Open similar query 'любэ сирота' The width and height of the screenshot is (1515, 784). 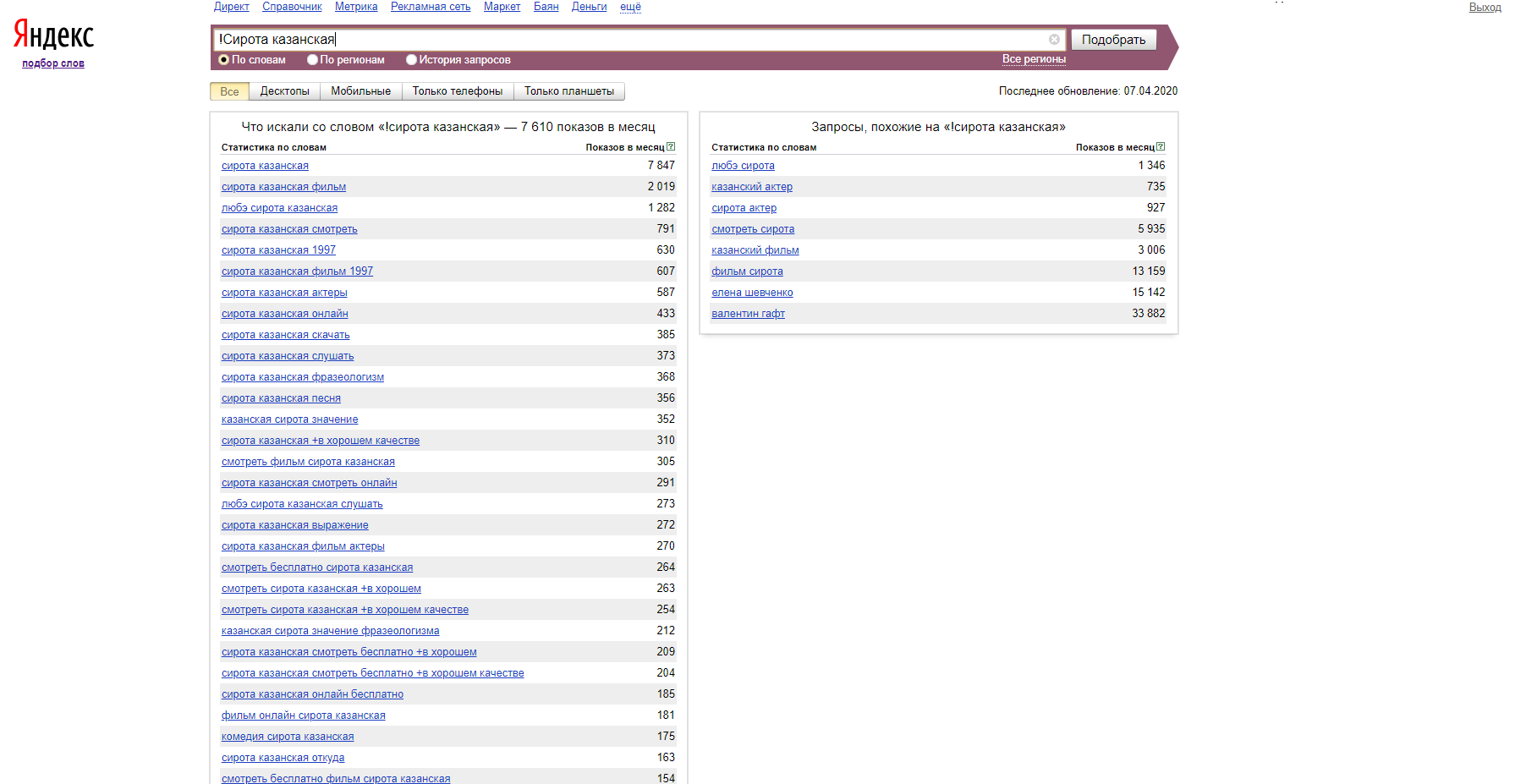(x=743, y=166)
